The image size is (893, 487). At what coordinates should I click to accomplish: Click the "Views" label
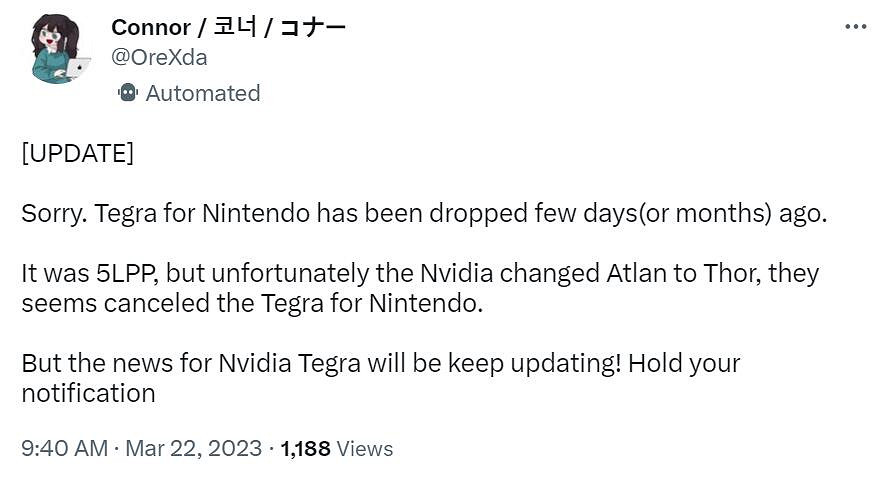pos(365,448)
